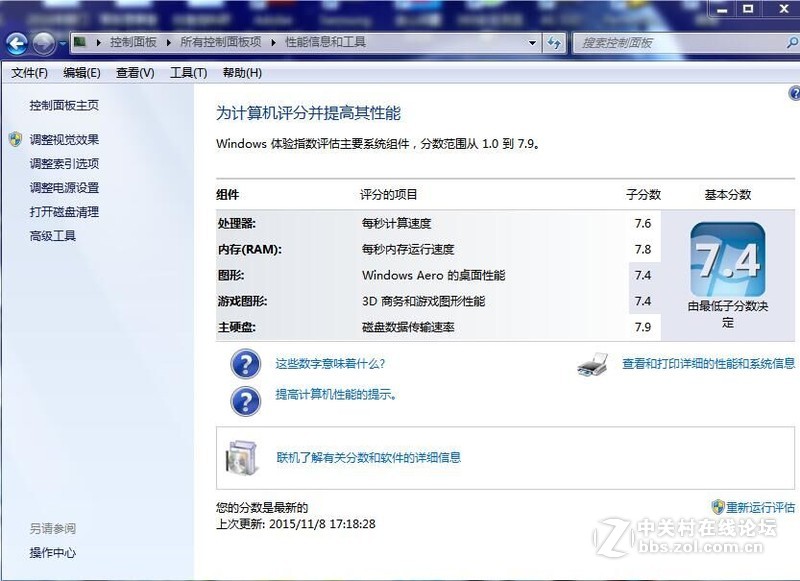The image size is (800, 581).
Task: Open 查看和打印详细的性能和系统信息 link
Action: tap(709, 364)
